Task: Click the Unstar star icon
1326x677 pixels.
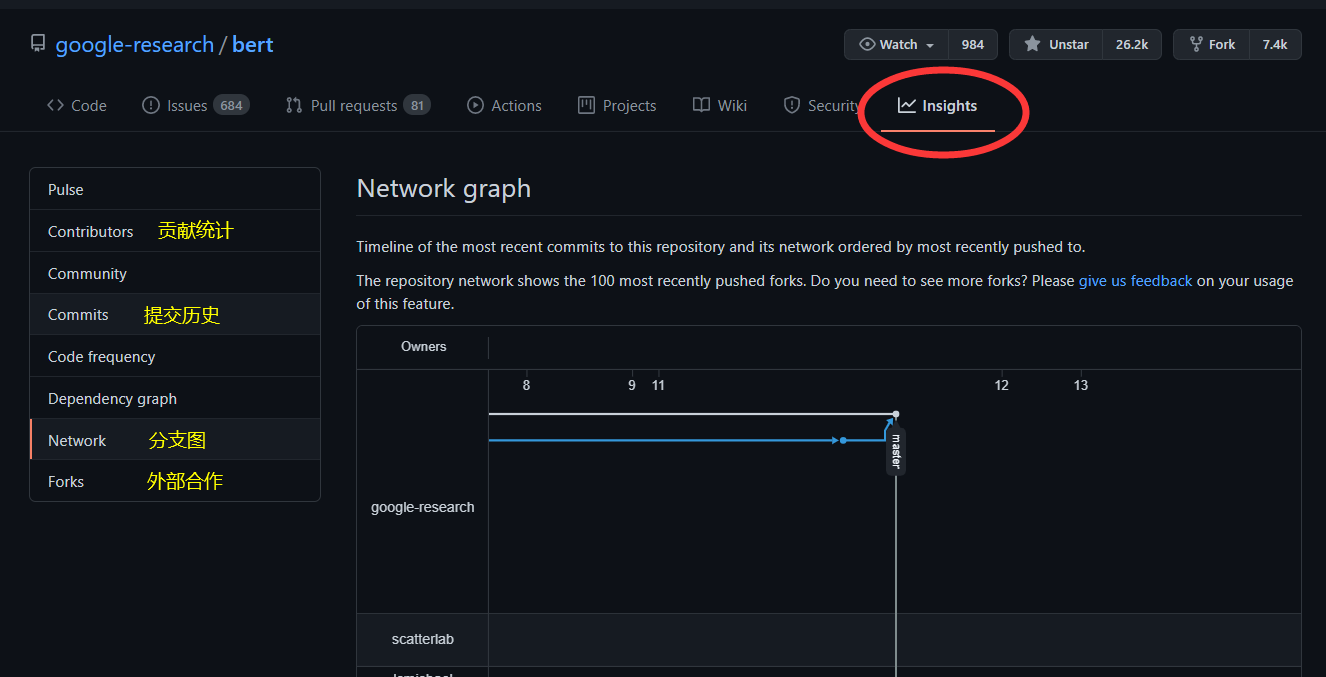Action: coord(1032,44)
